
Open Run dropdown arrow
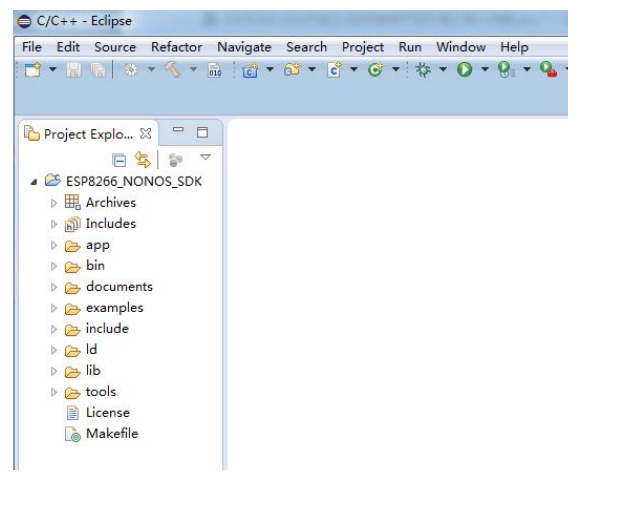(x=485, y=69)
